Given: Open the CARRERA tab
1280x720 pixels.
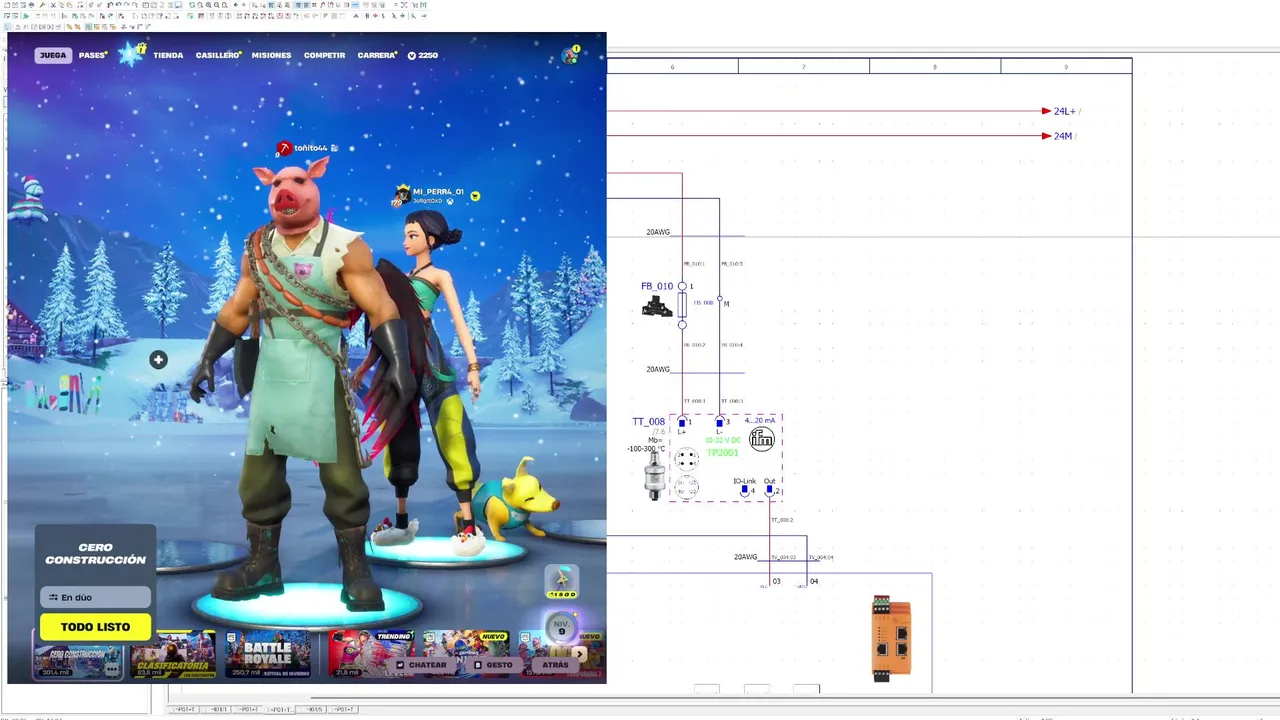Looking at the screenshot, I should [x=377, y=55].
